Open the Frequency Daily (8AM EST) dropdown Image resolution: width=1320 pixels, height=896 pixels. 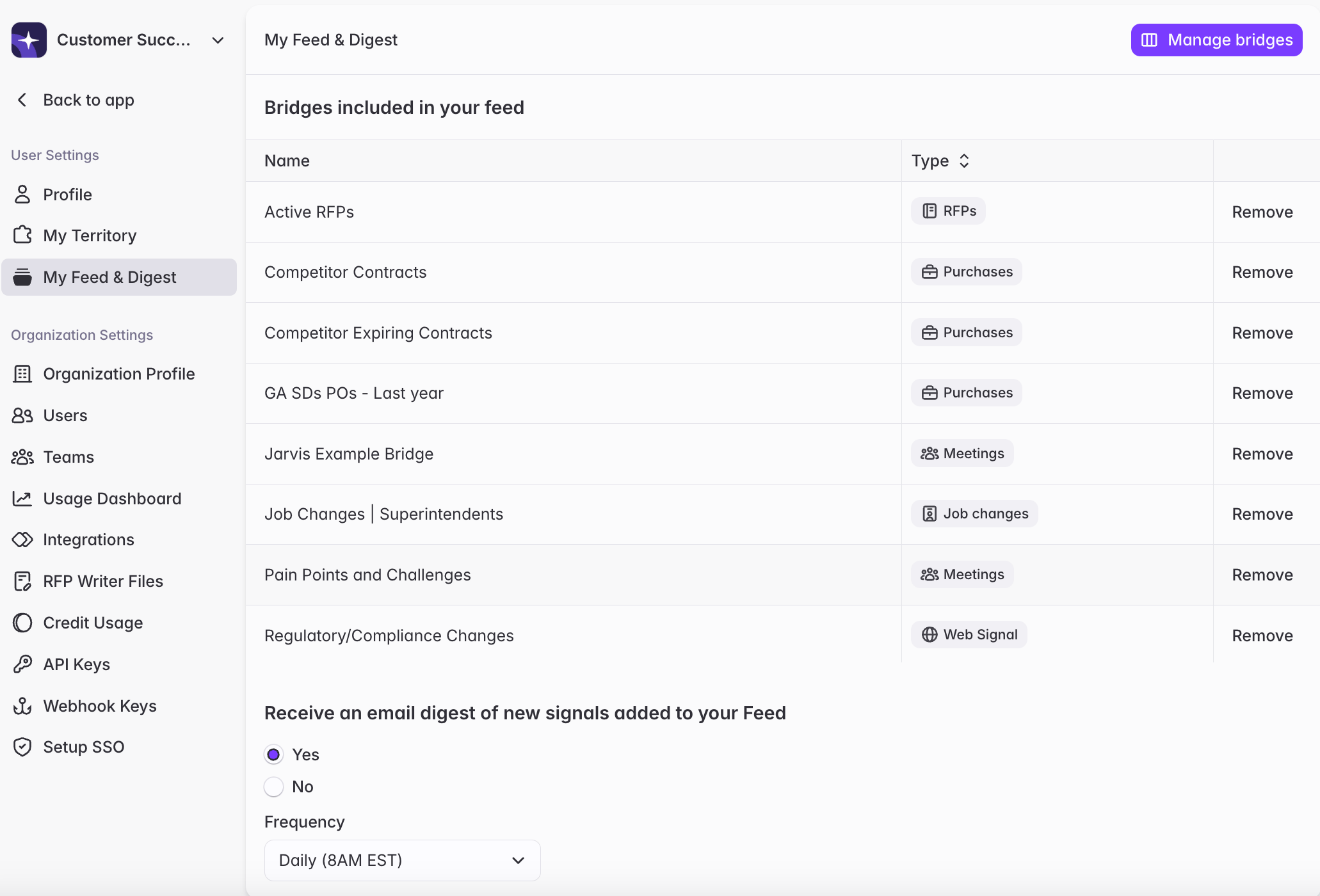pos(402,860)
